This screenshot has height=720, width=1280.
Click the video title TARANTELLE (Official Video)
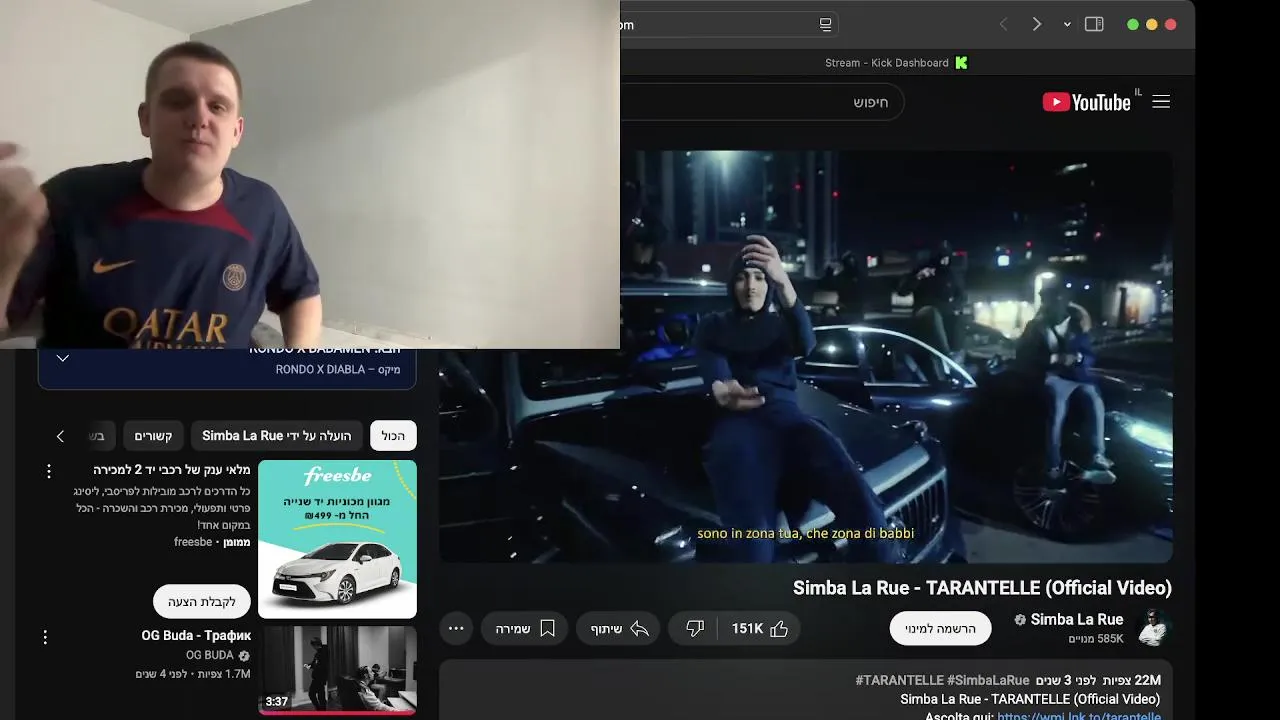tap(982, 588)
